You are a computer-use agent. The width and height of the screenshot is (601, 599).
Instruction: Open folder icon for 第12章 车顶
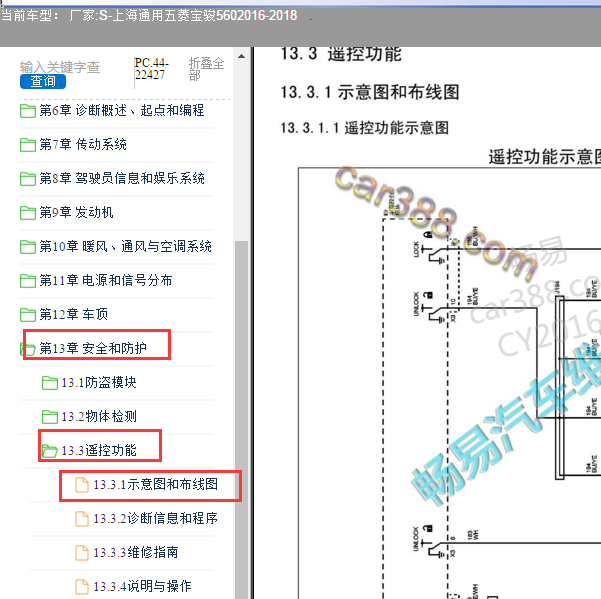[28, 315]
